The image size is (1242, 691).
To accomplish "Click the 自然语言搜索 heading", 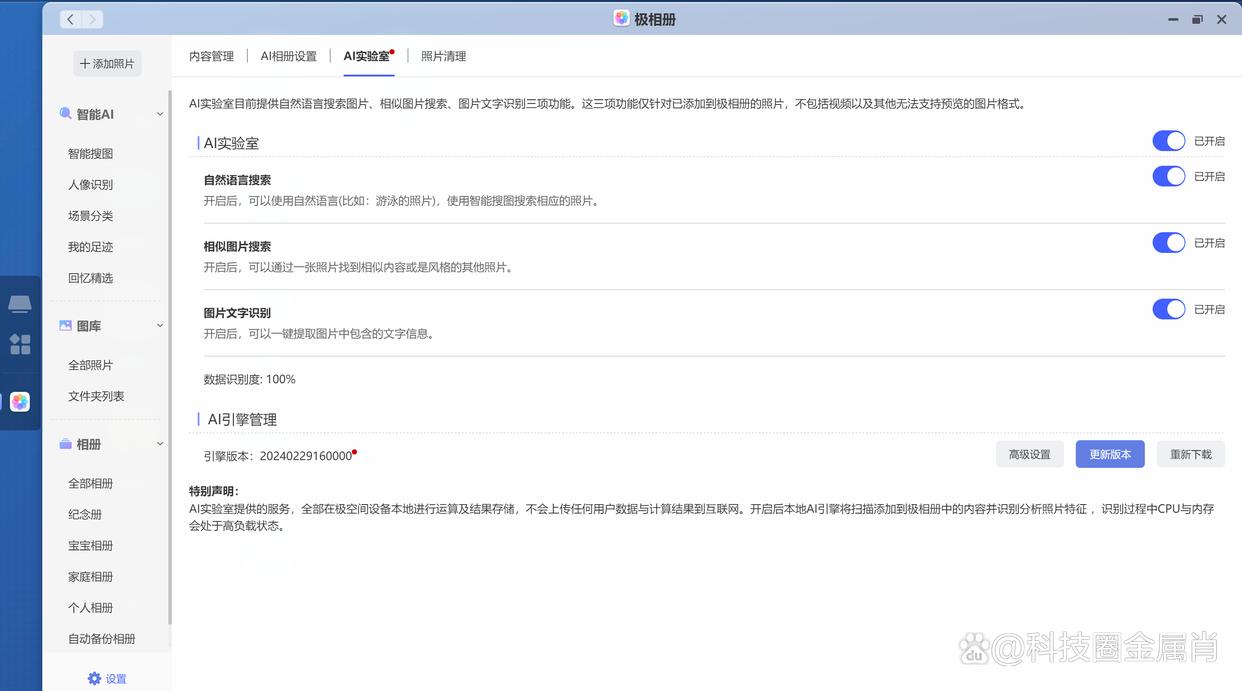I will (237, 180).
